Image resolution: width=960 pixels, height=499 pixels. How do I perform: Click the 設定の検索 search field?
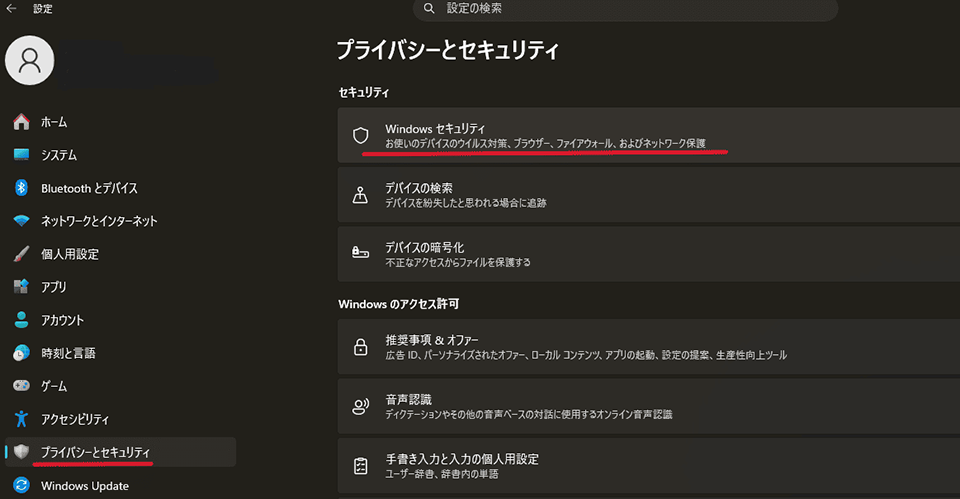[x=625, y=9]
